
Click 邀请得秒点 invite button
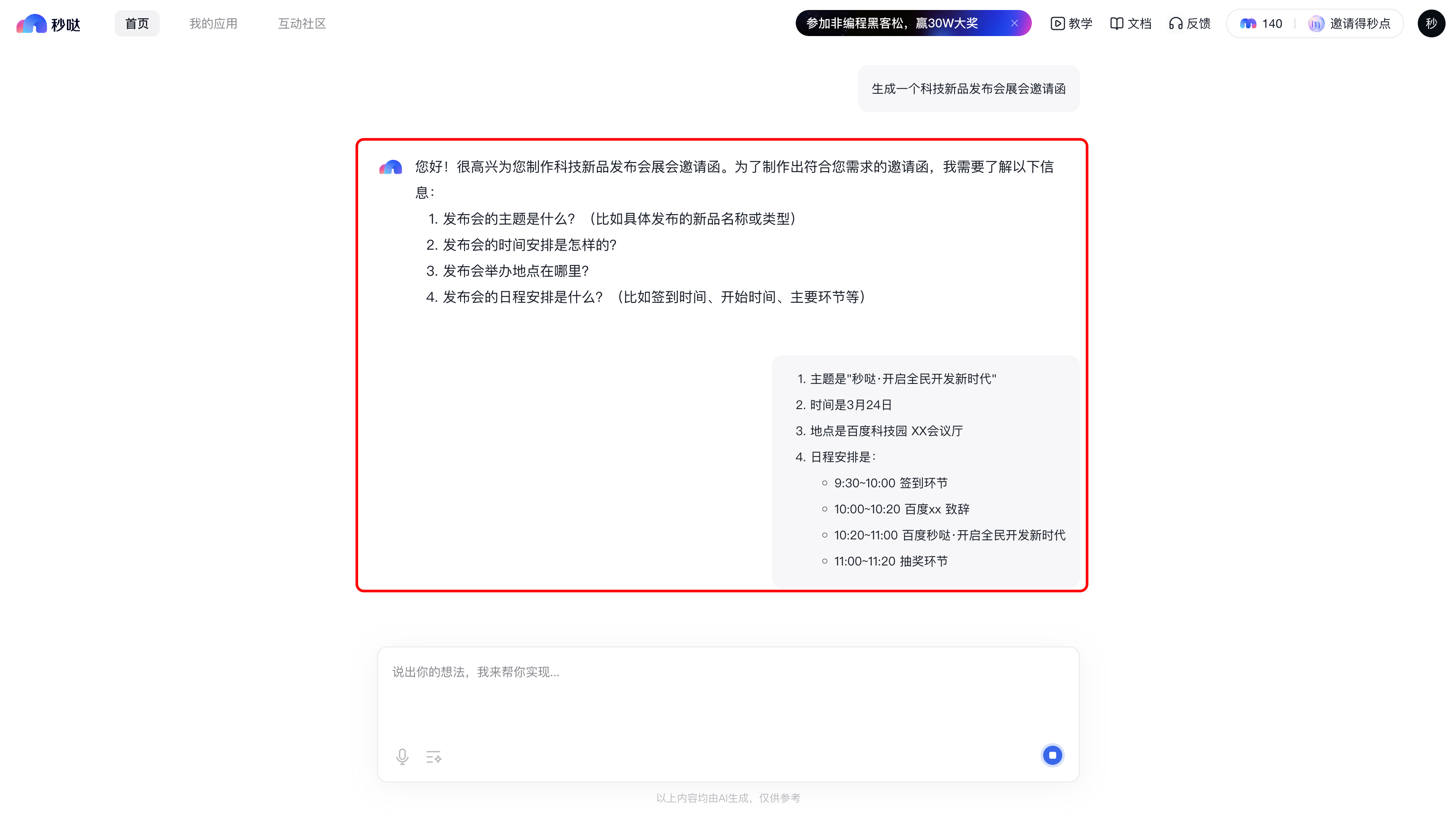point(1350,23)
